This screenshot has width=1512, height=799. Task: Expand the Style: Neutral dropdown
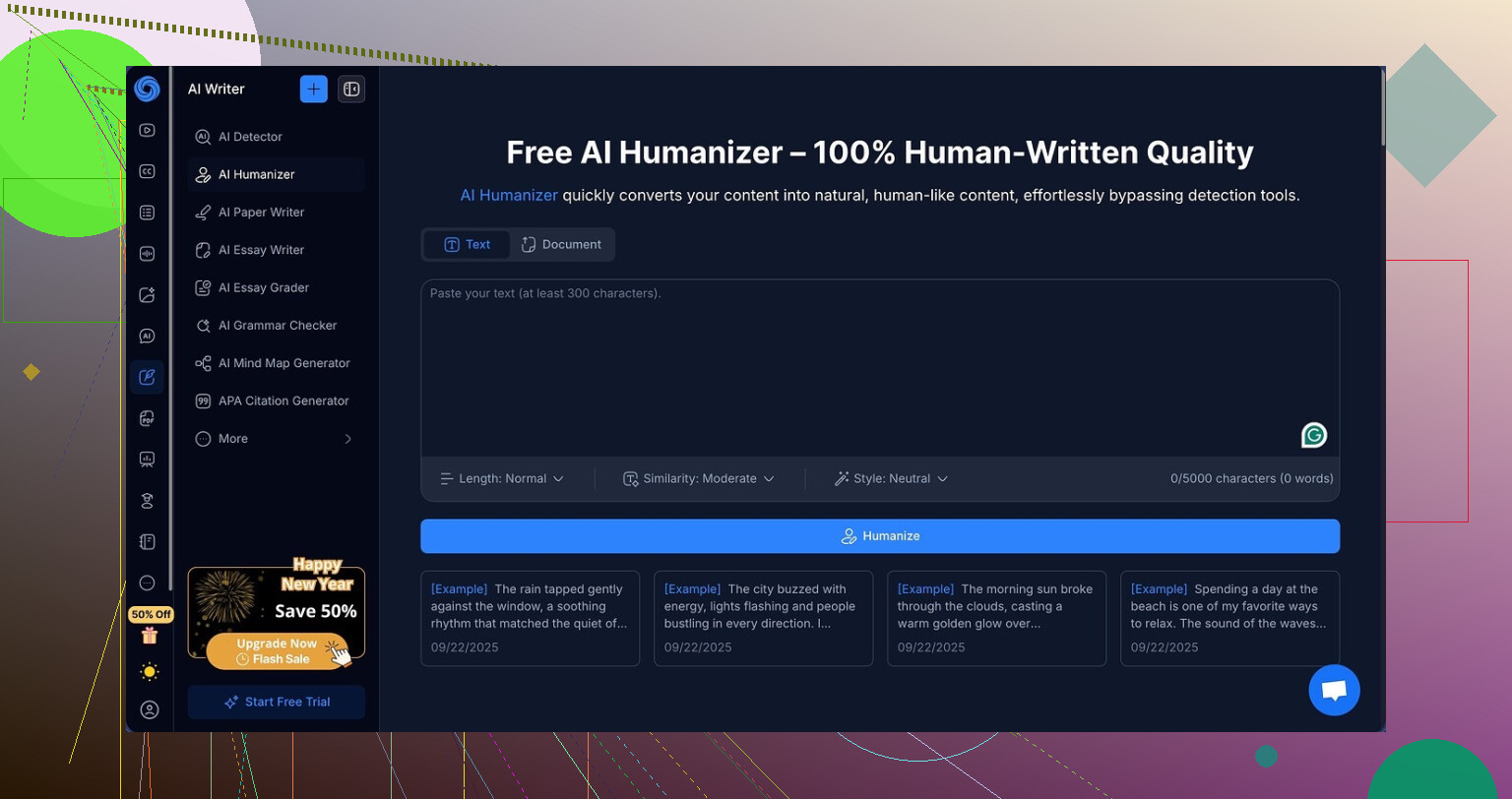click(x=891, y=478)
